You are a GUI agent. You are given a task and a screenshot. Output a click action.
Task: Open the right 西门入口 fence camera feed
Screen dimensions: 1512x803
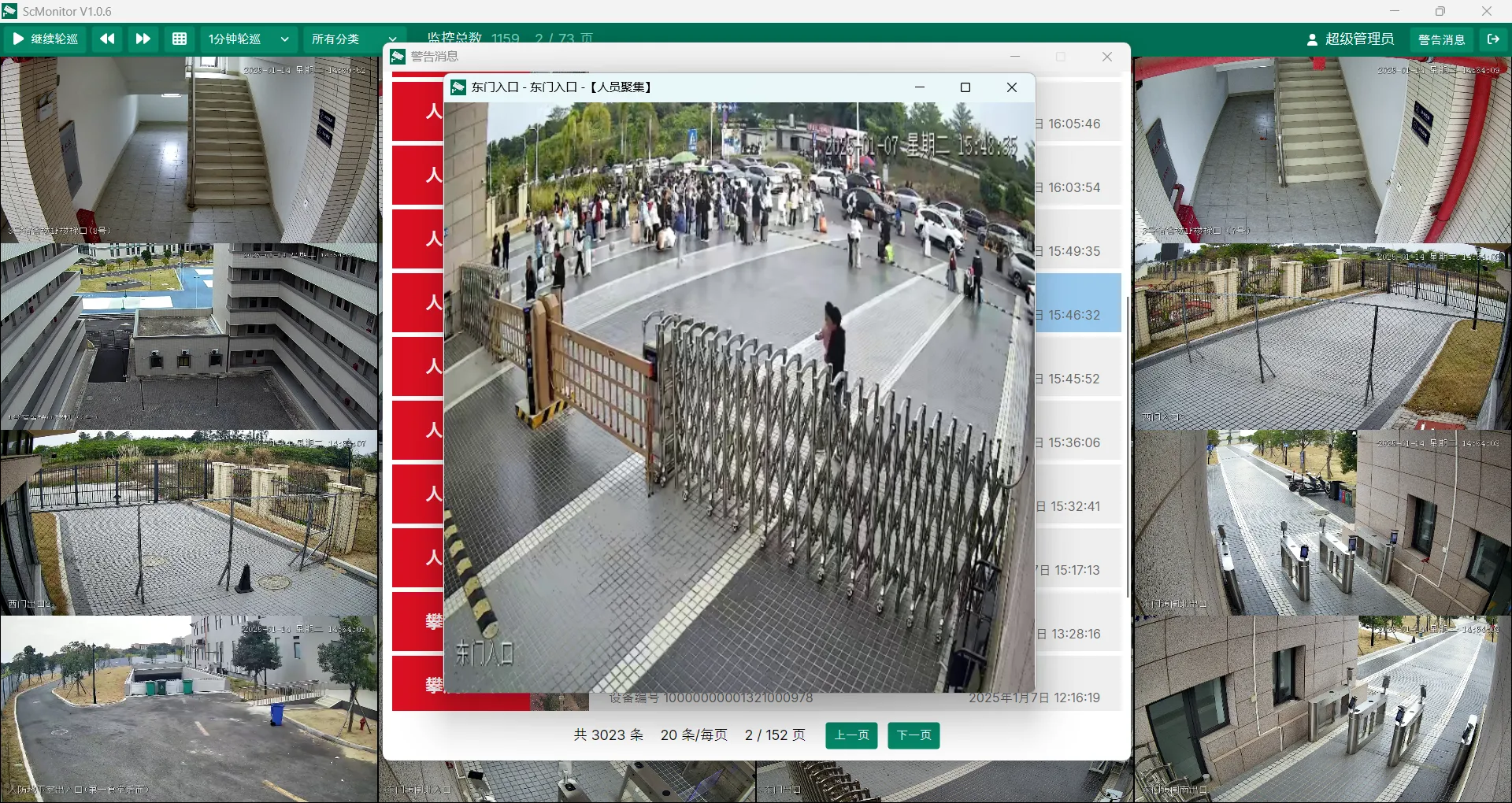pyautogui.click(x=1323, y=336)
